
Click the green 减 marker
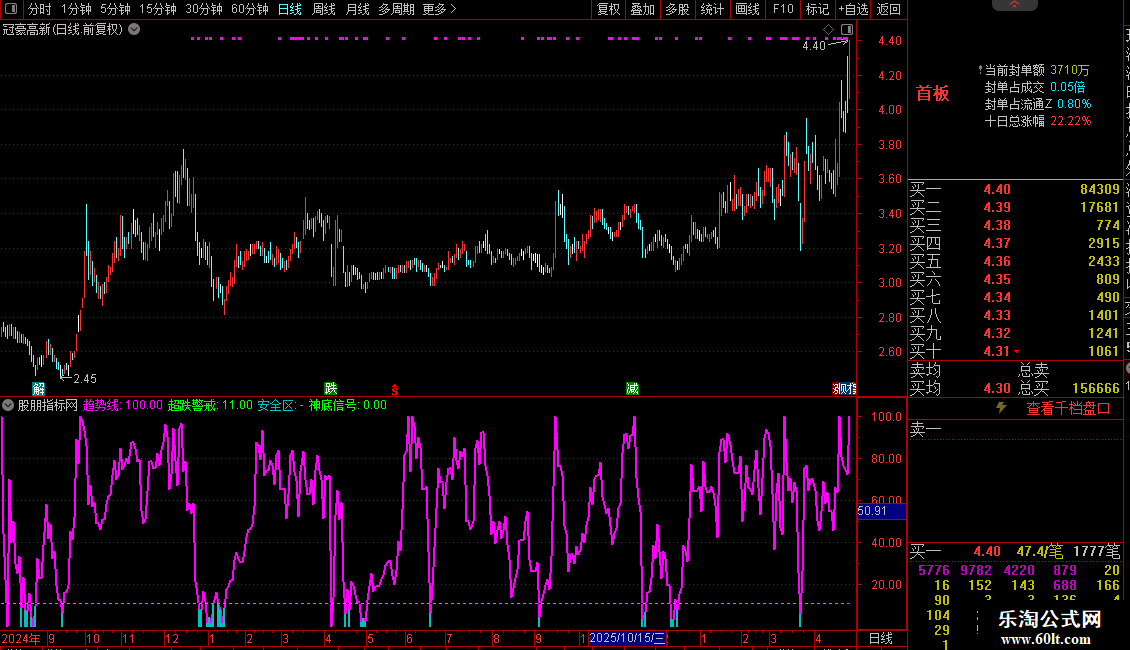point(632,388)
